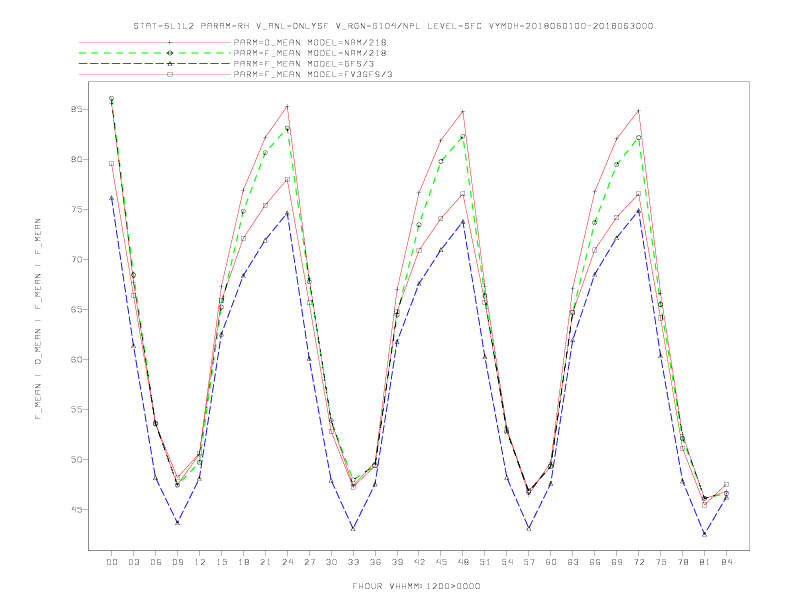The image size is (792, 612).
Task: Click the x-axis forecast hour label 75
Action: [x=661, y=562]
